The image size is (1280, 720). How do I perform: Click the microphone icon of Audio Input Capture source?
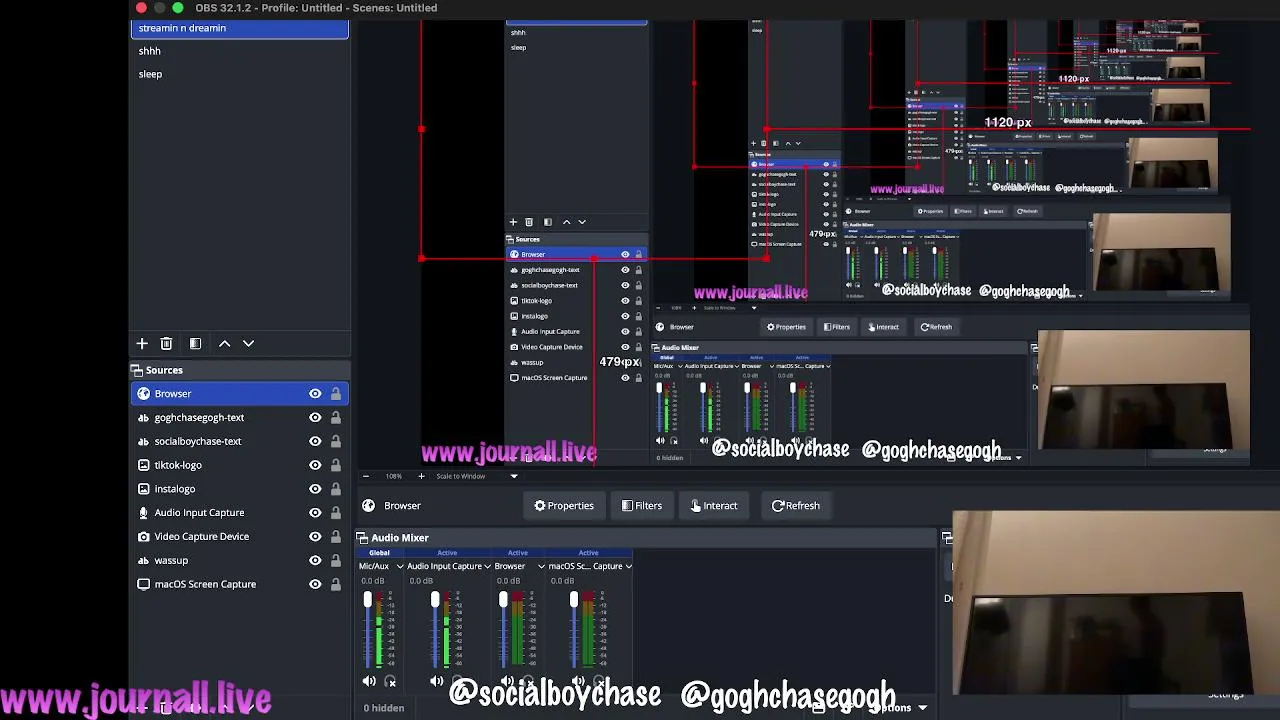pyautogui.click(x=143, y=513)
